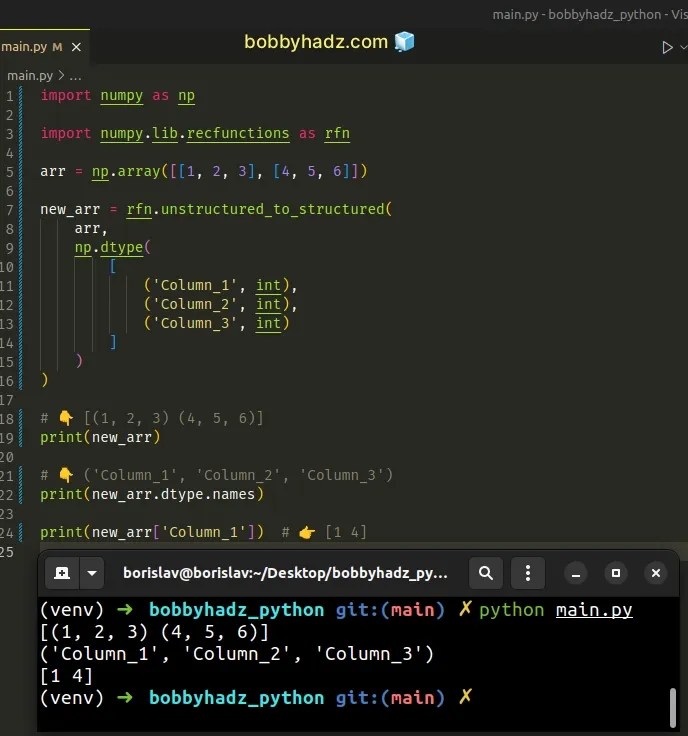Open new terminal tab icon

[62, 573]
